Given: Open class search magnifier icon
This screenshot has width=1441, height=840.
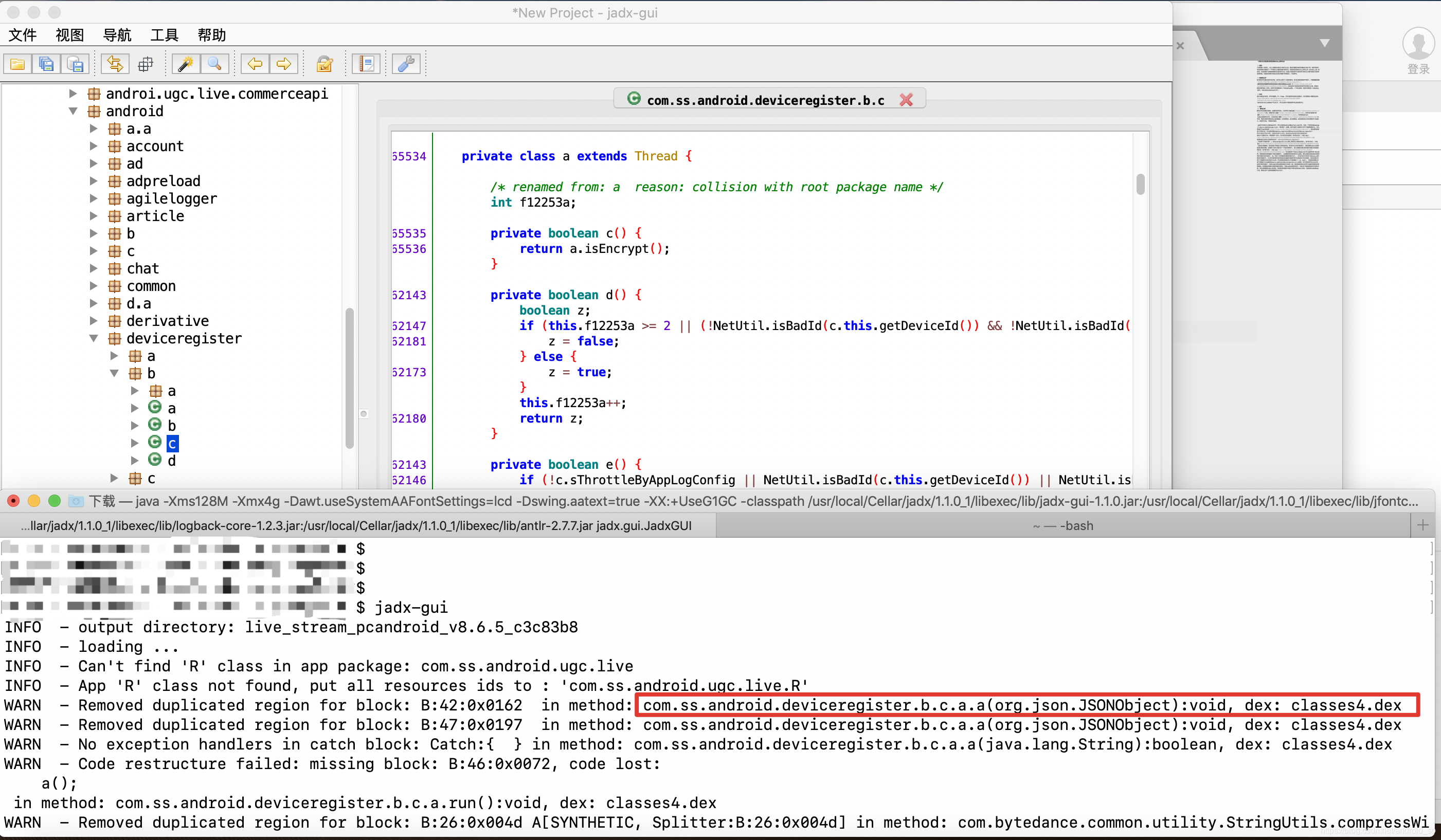Looking at the screenshot, I should [214, 64].
